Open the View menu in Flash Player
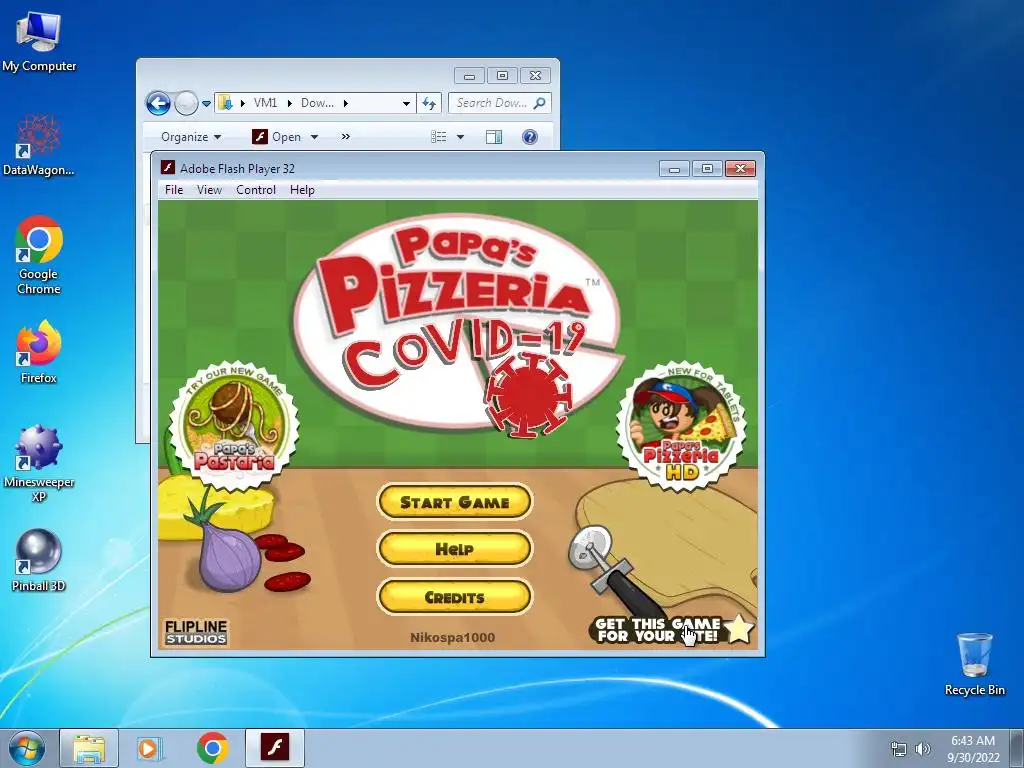 (209, 190)
